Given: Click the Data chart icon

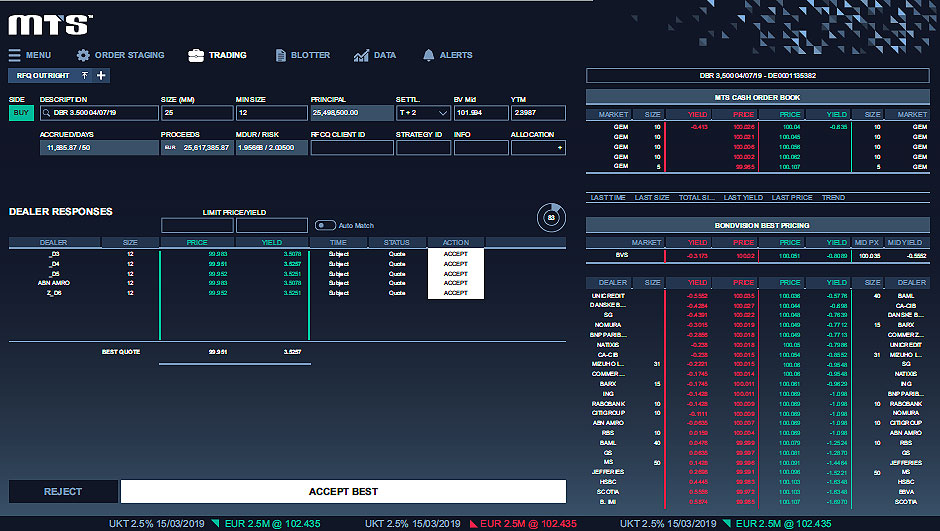Looking at the screenshot, I should (x=361, y=55).
